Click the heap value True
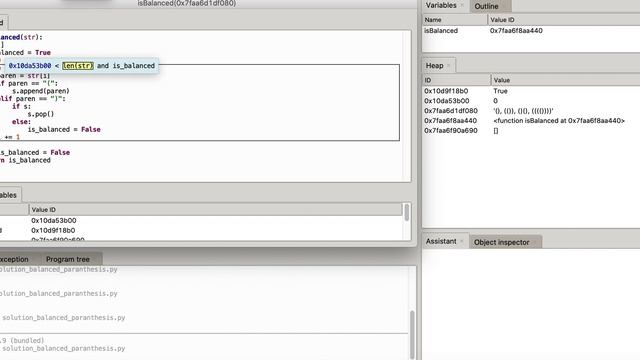 500,91
